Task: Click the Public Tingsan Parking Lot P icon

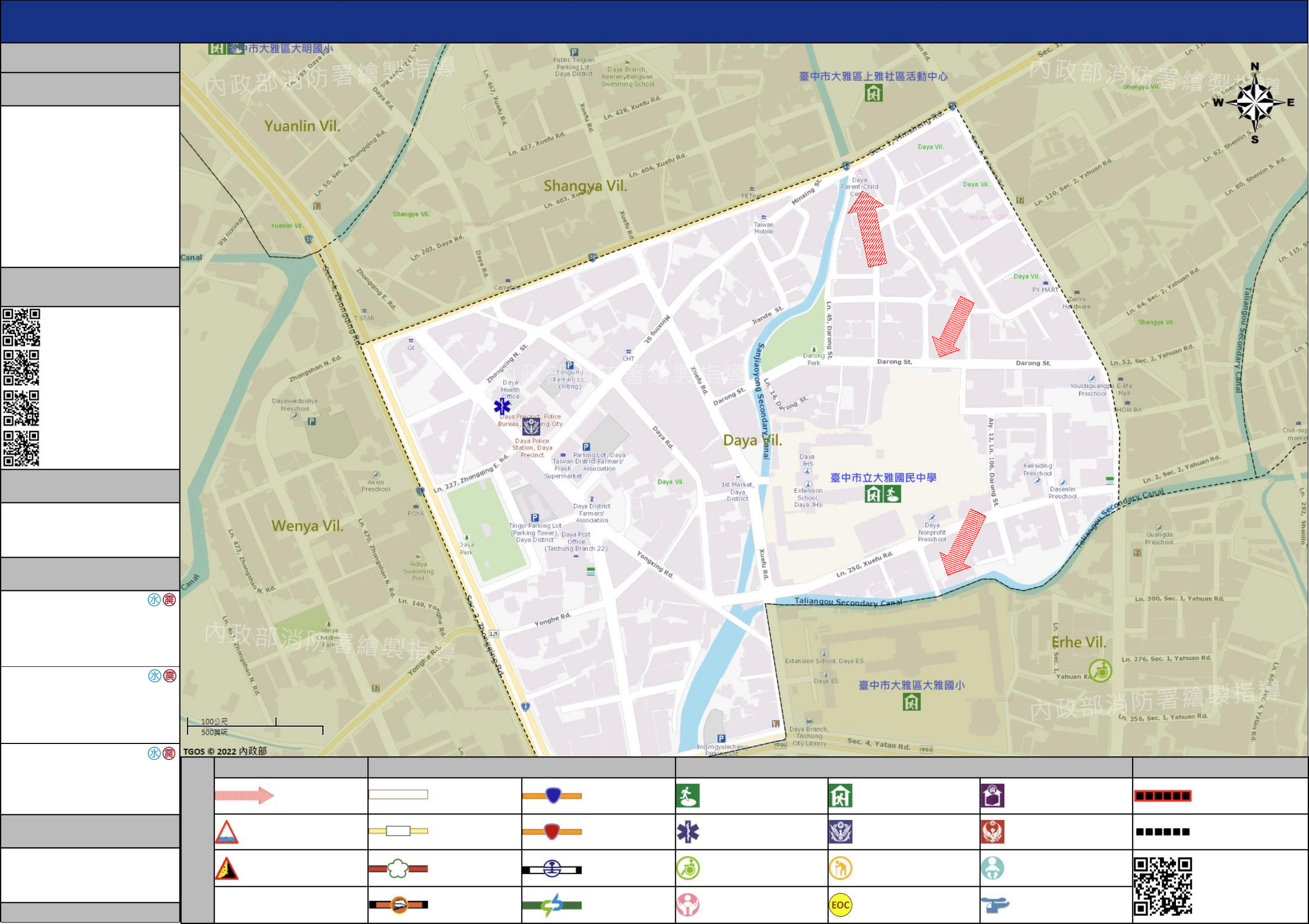Action: [574, 52]
